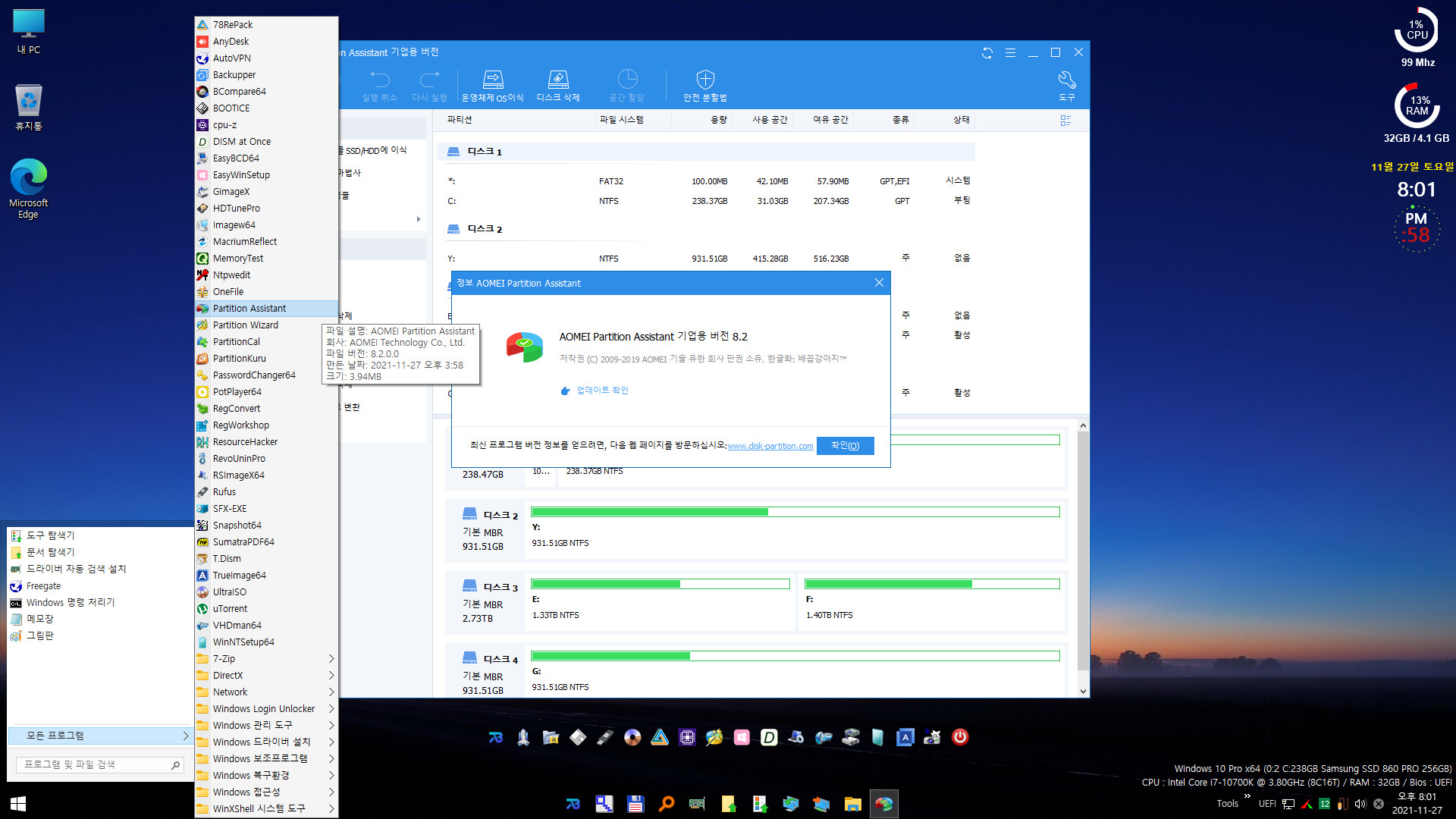Viewport: 1456px width, 819px height.
Task: Click the red power icon in dock
Action: pyautogui.click(x=960, y=737)
